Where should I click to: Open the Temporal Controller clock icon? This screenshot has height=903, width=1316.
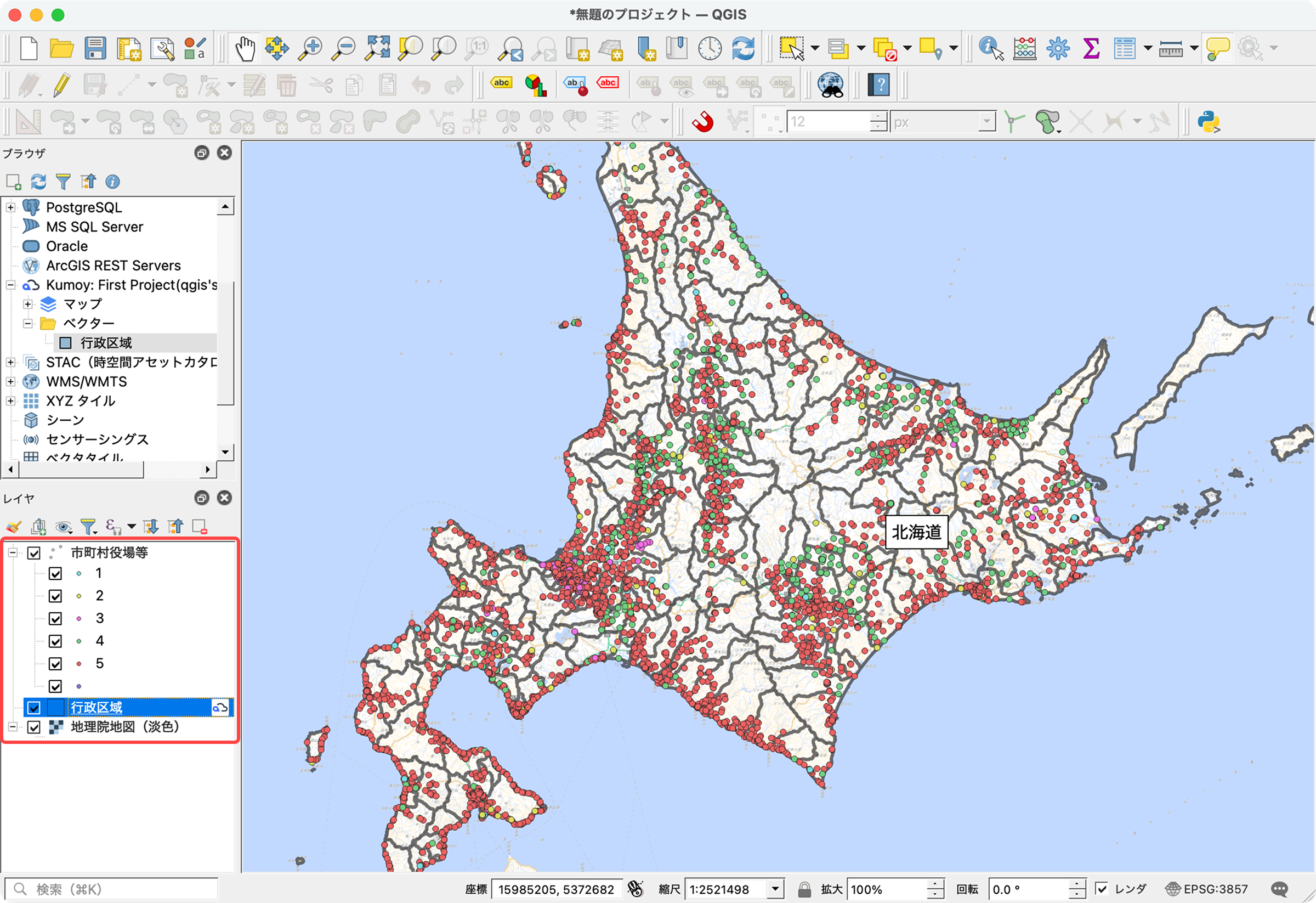pos(710,48)
